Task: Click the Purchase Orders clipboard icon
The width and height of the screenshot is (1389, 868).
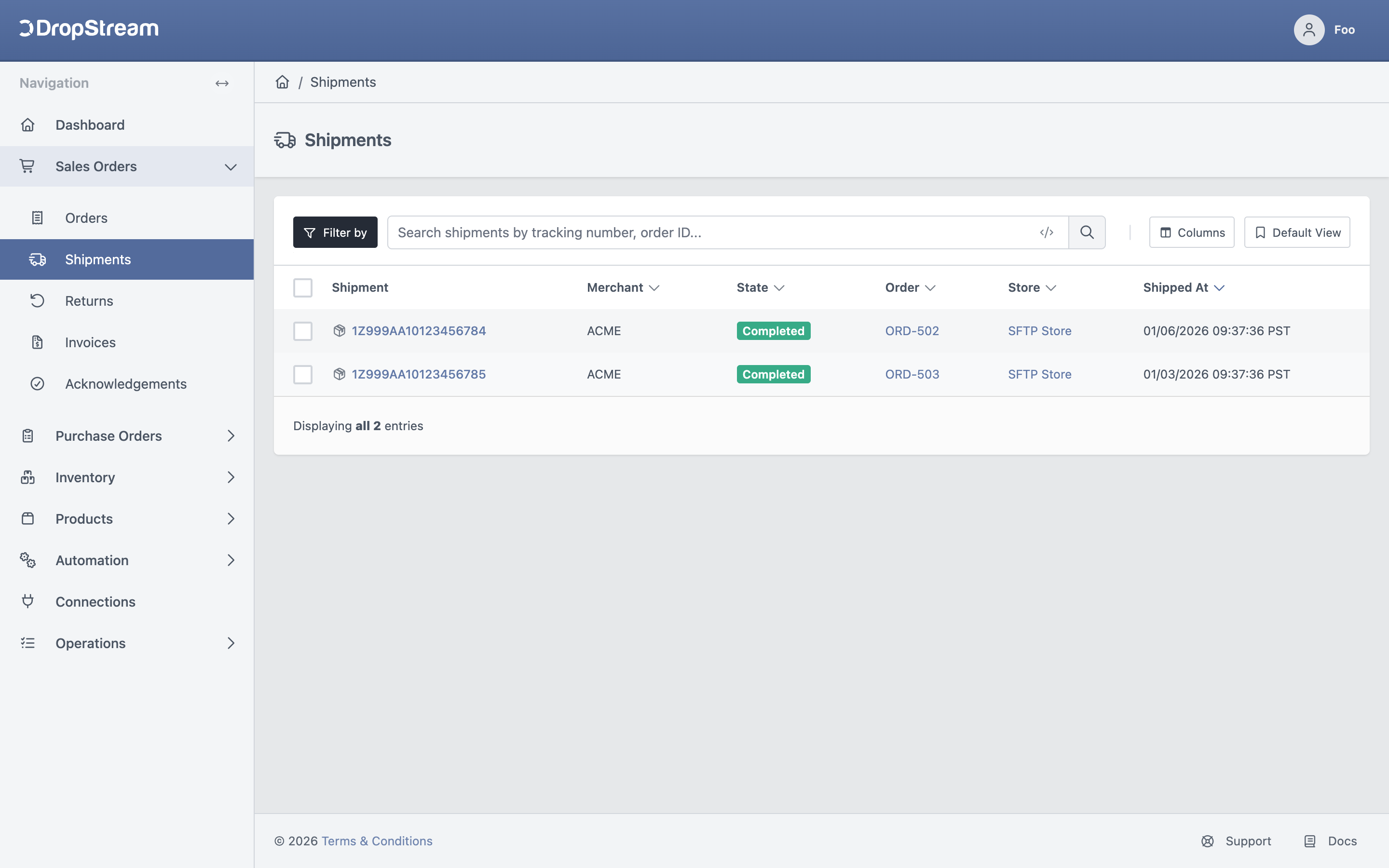Action: coord(27,436)
